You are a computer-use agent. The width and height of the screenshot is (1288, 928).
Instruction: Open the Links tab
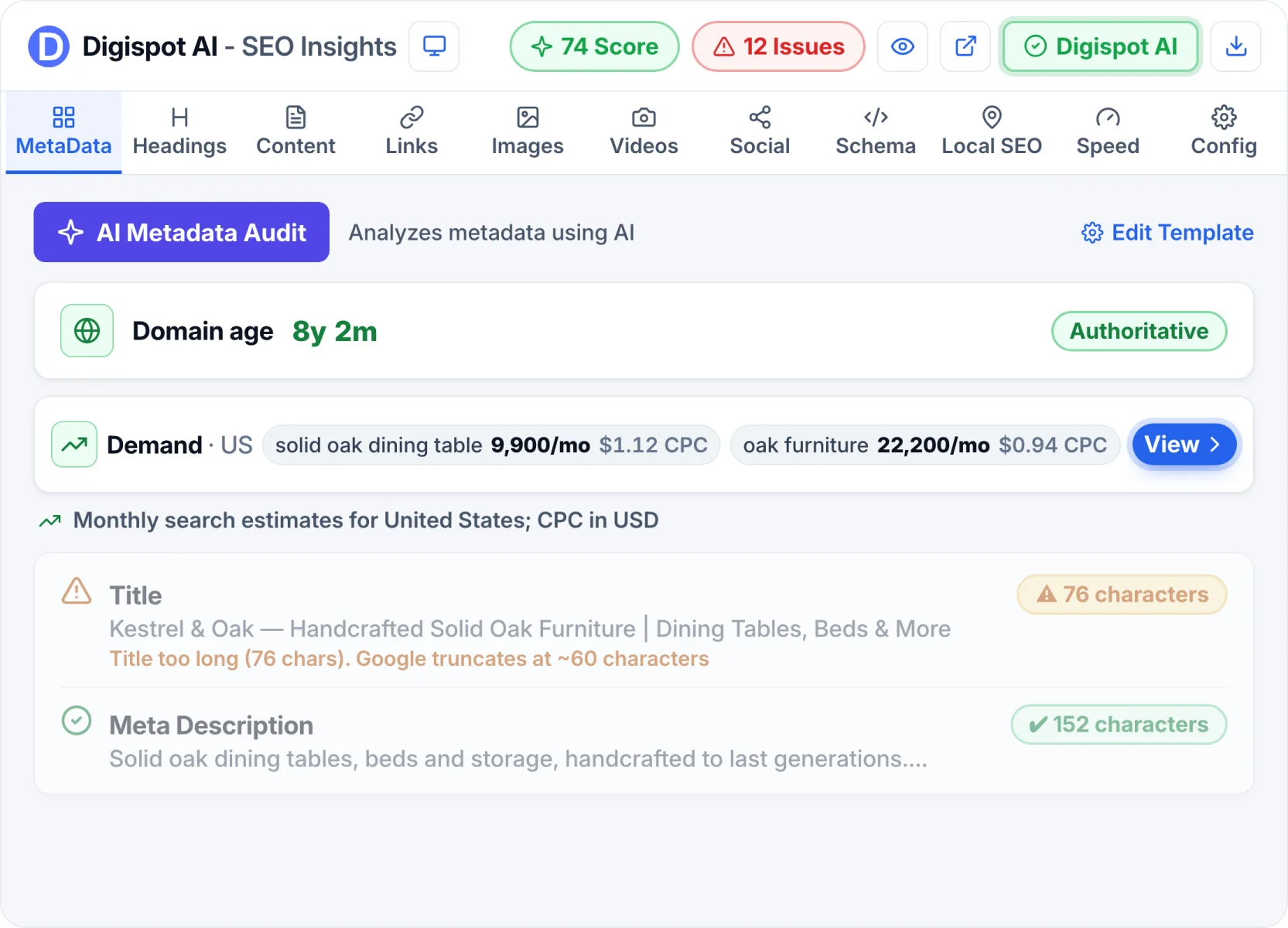pyautogui.click(x=412, y=132)
